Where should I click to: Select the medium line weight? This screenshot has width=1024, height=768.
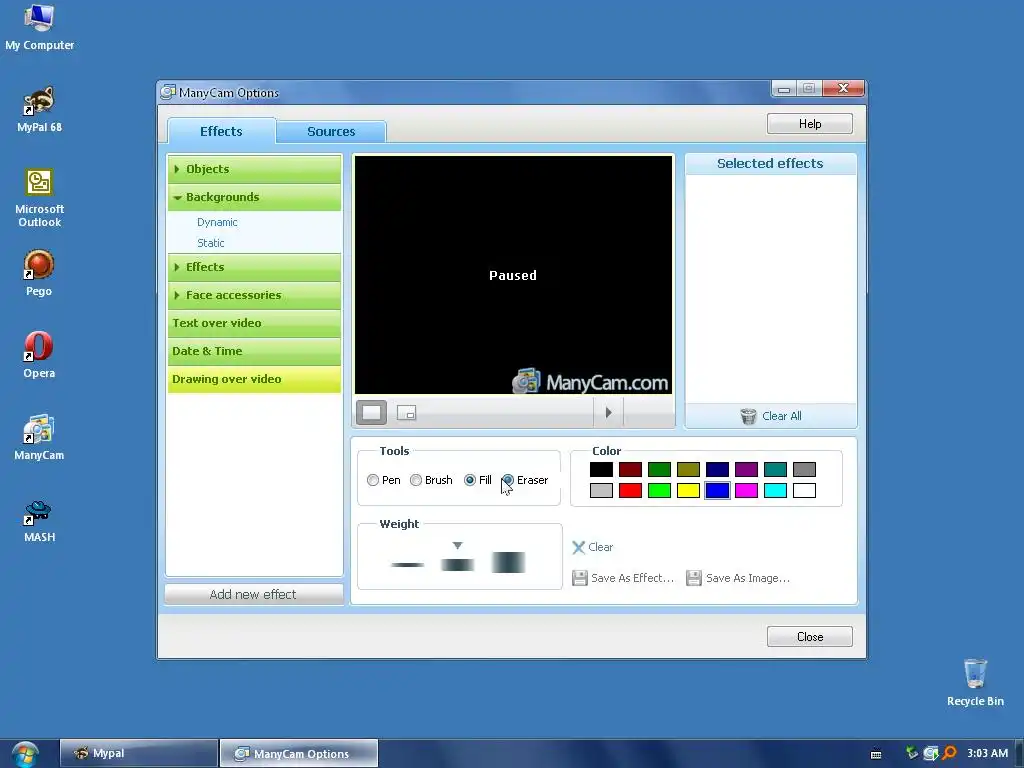[x=457, y=564]
